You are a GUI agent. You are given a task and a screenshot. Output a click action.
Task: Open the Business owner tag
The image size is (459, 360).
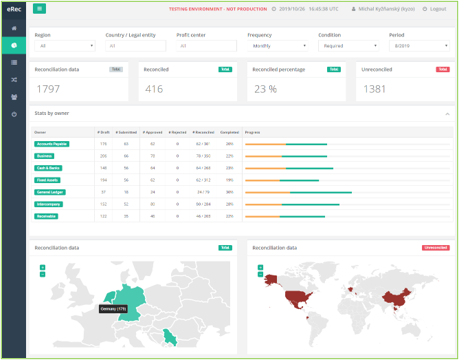[x=44, y=156]
